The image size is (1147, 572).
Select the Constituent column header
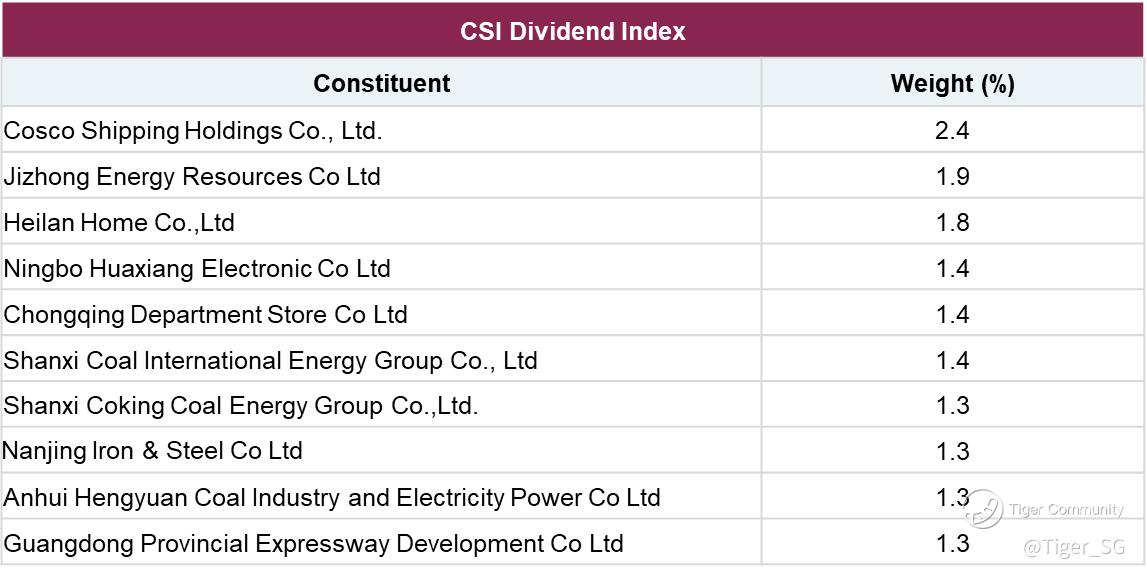coord(382,83)
